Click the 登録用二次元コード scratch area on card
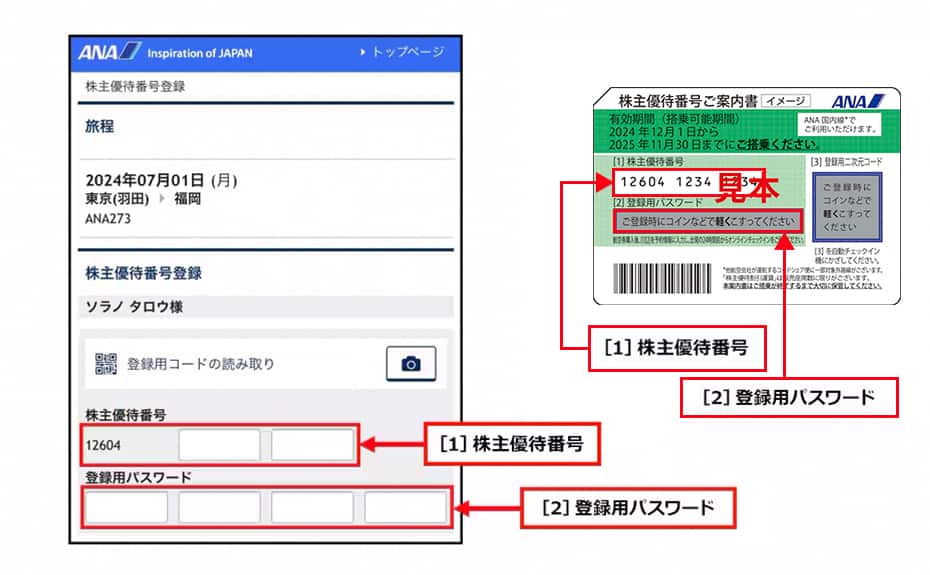Viewport: 930px width, 575px height. pos(847,207)
